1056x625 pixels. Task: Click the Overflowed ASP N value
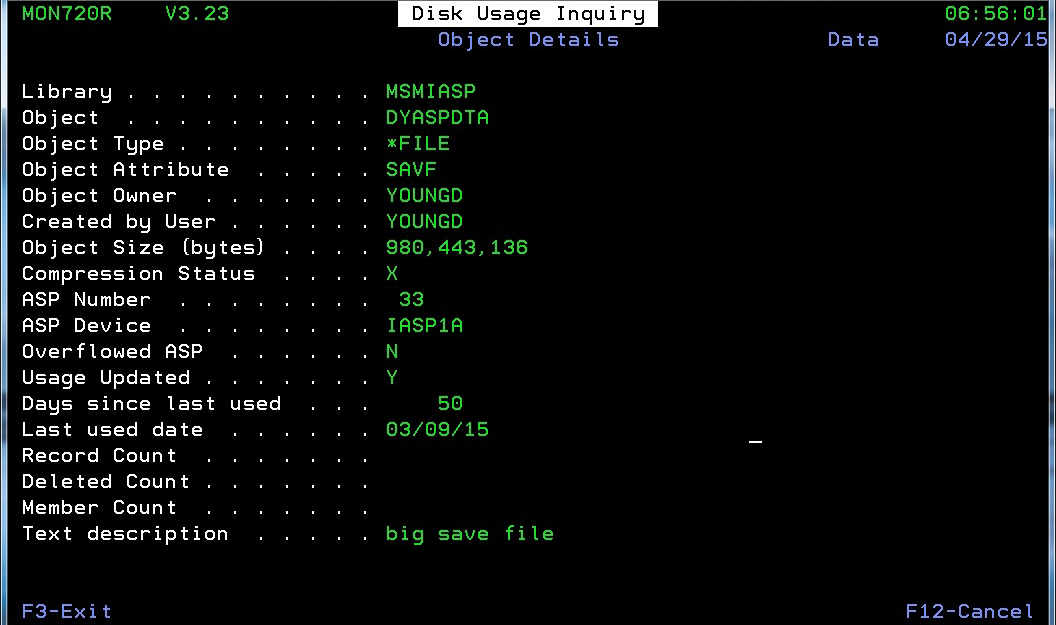tap(392, 352)
